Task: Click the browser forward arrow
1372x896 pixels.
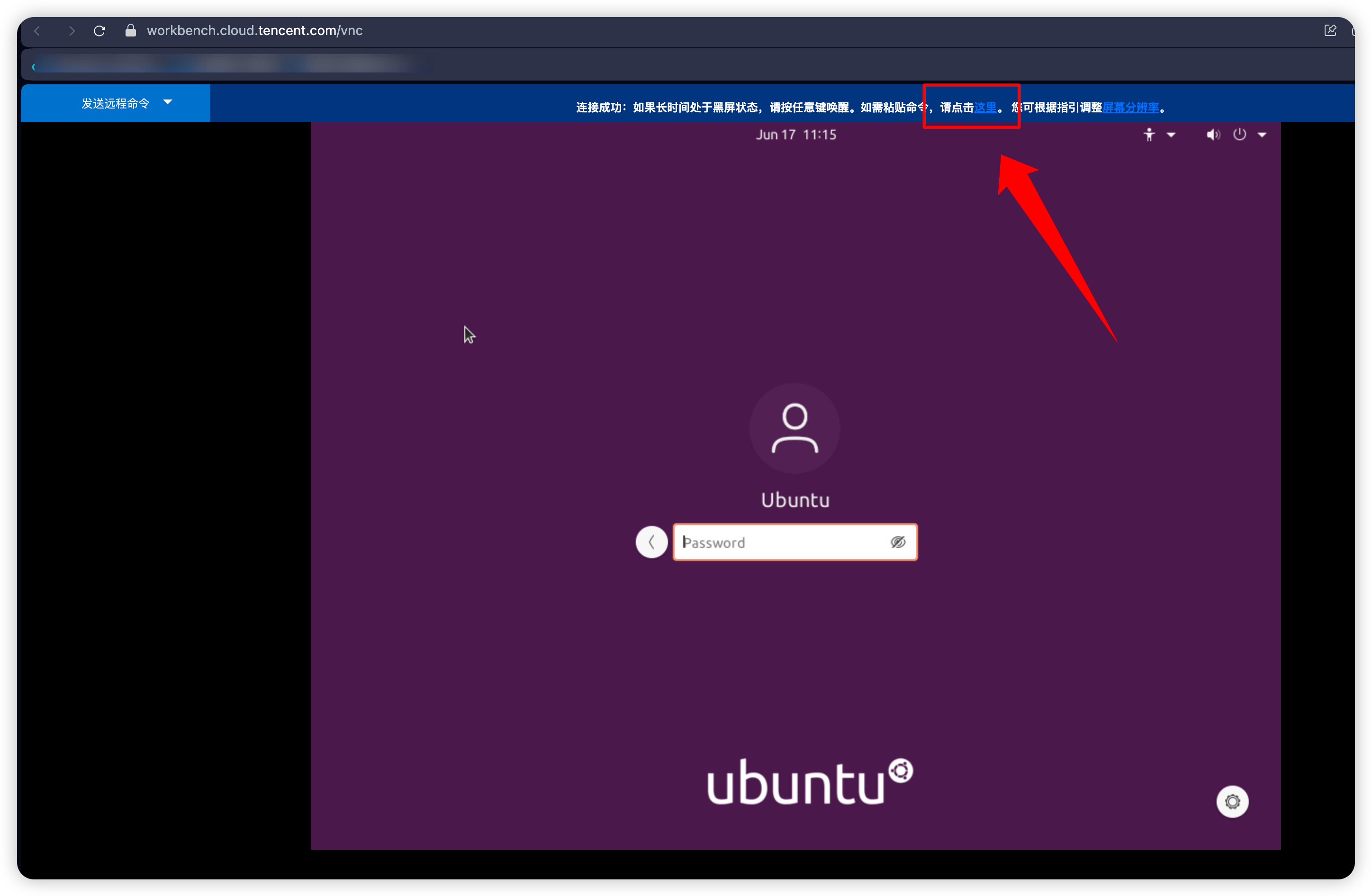Action: pos(72,31)
